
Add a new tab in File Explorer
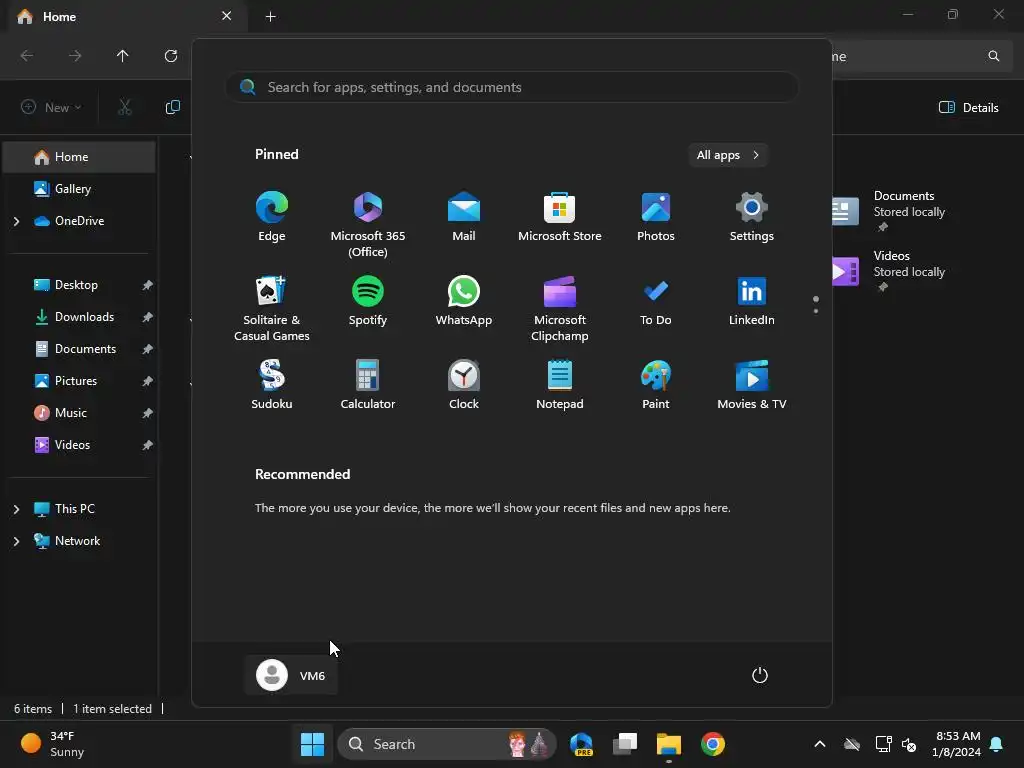click(x=270, y=16)
